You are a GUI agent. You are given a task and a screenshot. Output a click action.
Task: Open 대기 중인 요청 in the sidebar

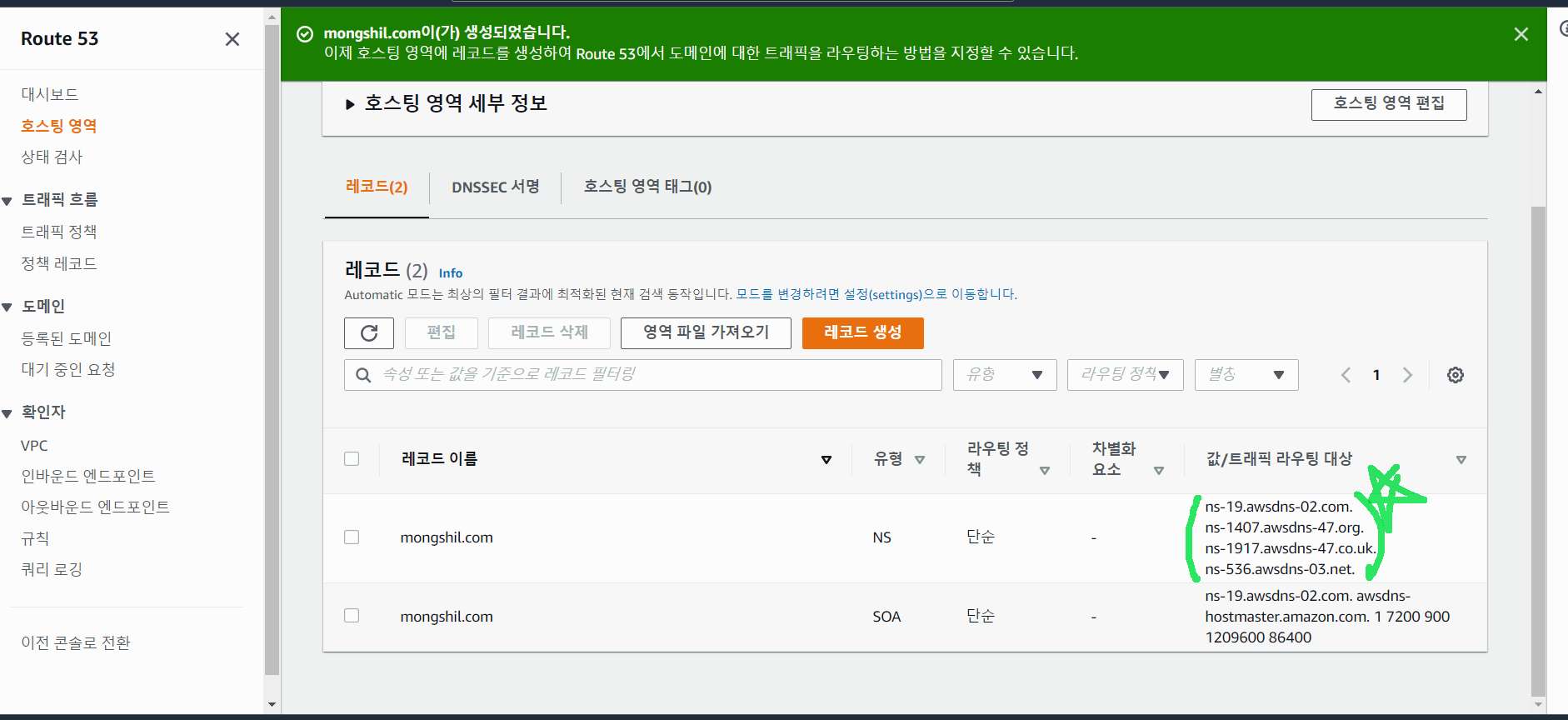[x=68, y=369]
